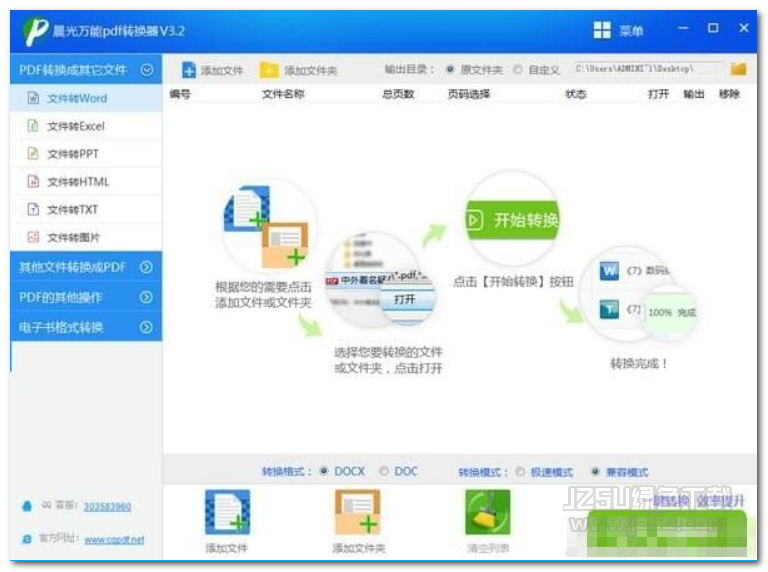Image resolution: width=768 pixels, height=572 pixels.
Task: Select the 自定义 output radio button
Action: tap(518, 70)
